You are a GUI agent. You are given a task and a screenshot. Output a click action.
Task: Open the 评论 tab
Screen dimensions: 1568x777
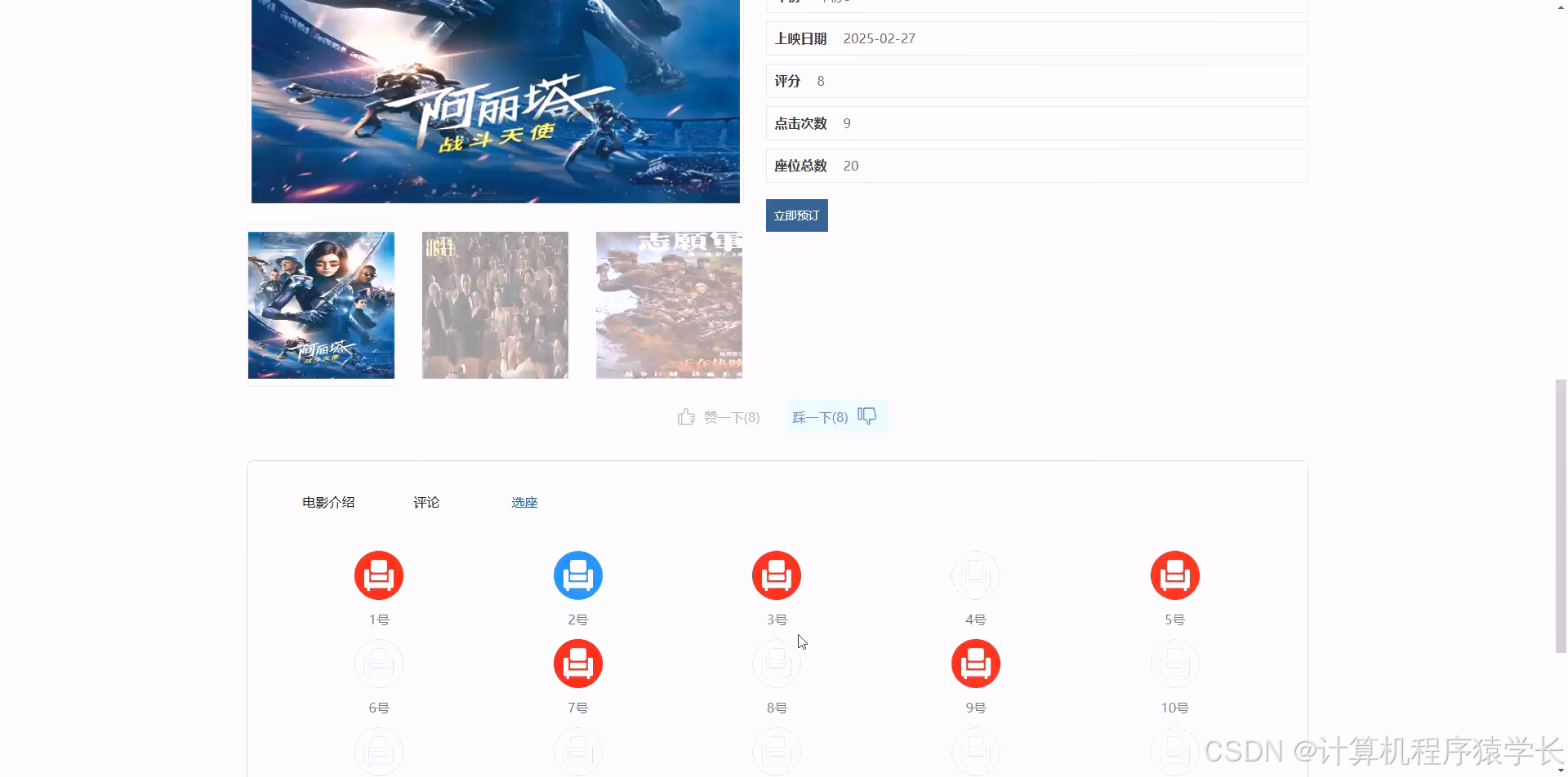click(x=426, y=502)
